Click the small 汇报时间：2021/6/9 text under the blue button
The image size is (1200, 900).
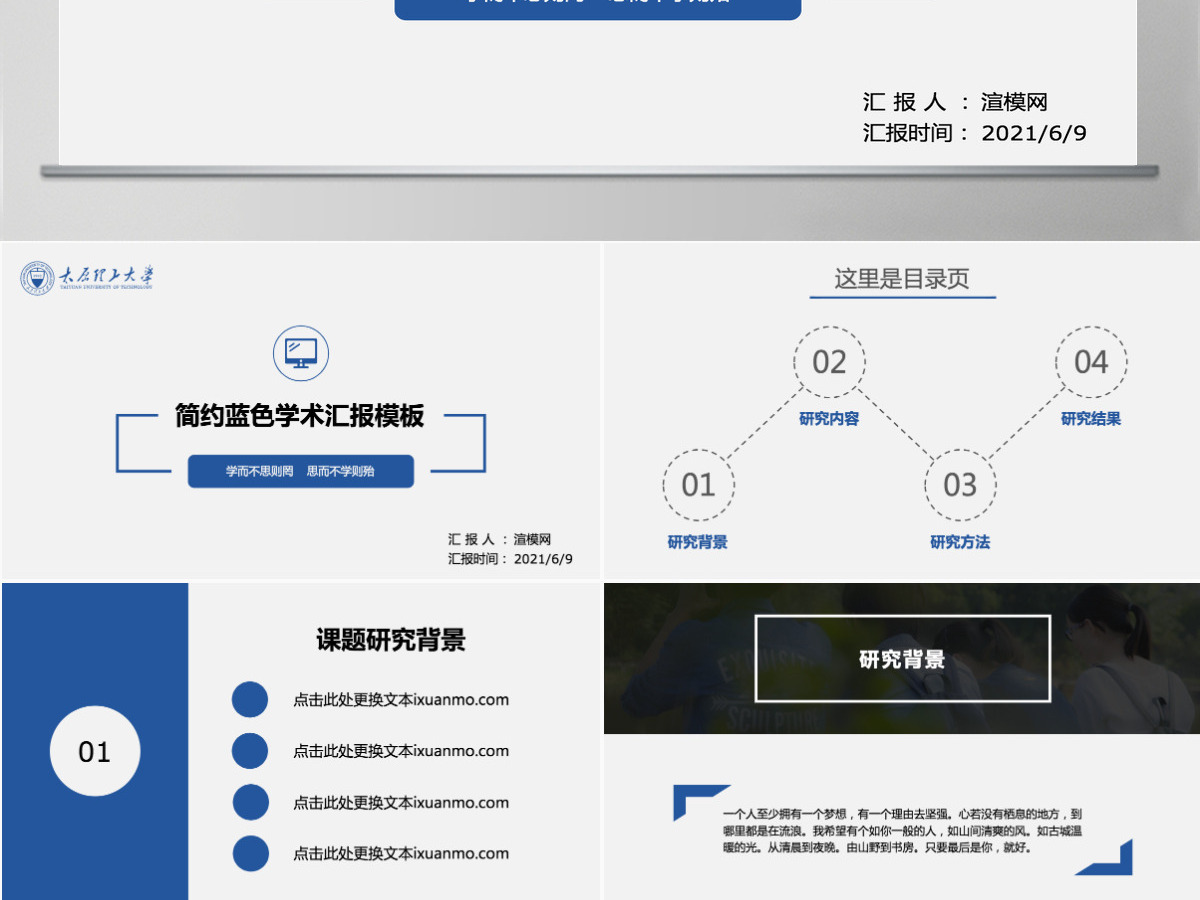point(511,559)
